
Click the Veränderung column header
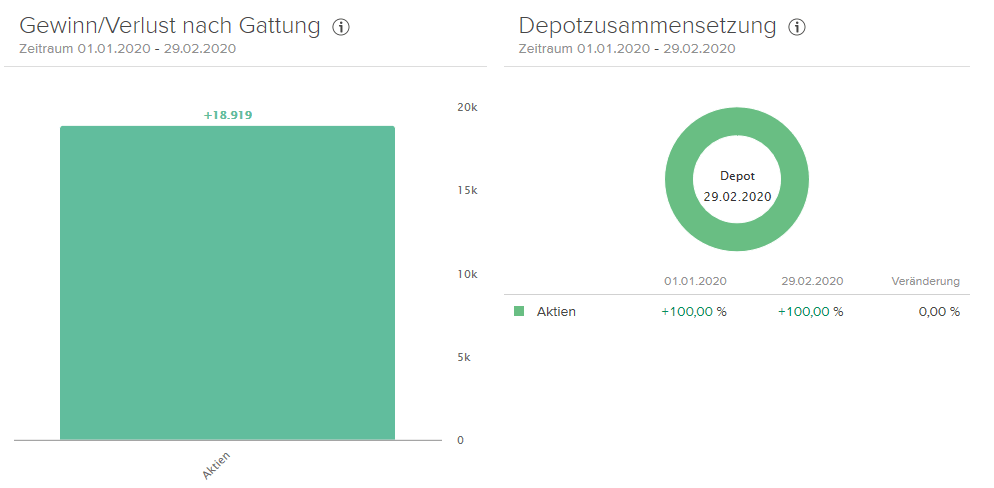point(925,281)
